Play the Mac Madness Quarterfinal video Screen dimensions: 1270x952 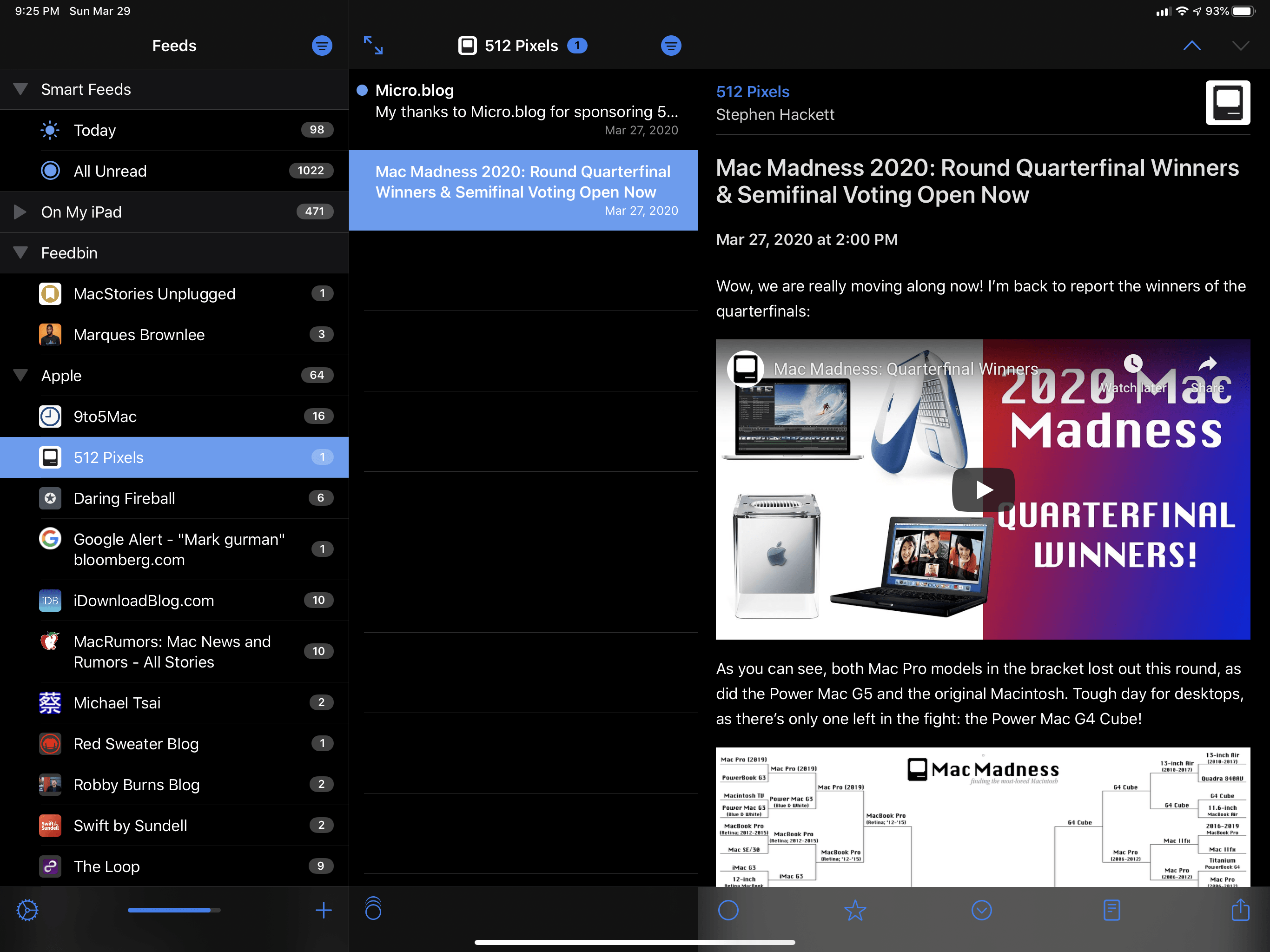point(984,489)
